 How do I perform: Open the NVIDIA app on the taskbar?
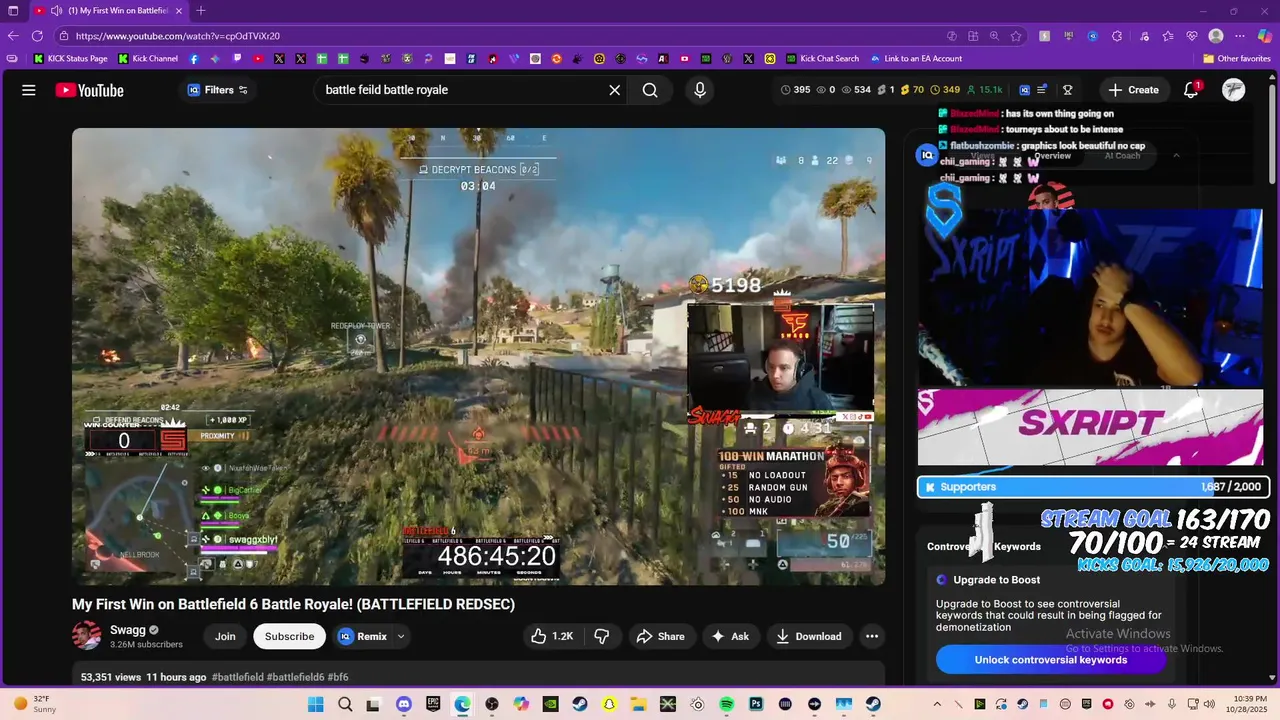coord(550,704)
